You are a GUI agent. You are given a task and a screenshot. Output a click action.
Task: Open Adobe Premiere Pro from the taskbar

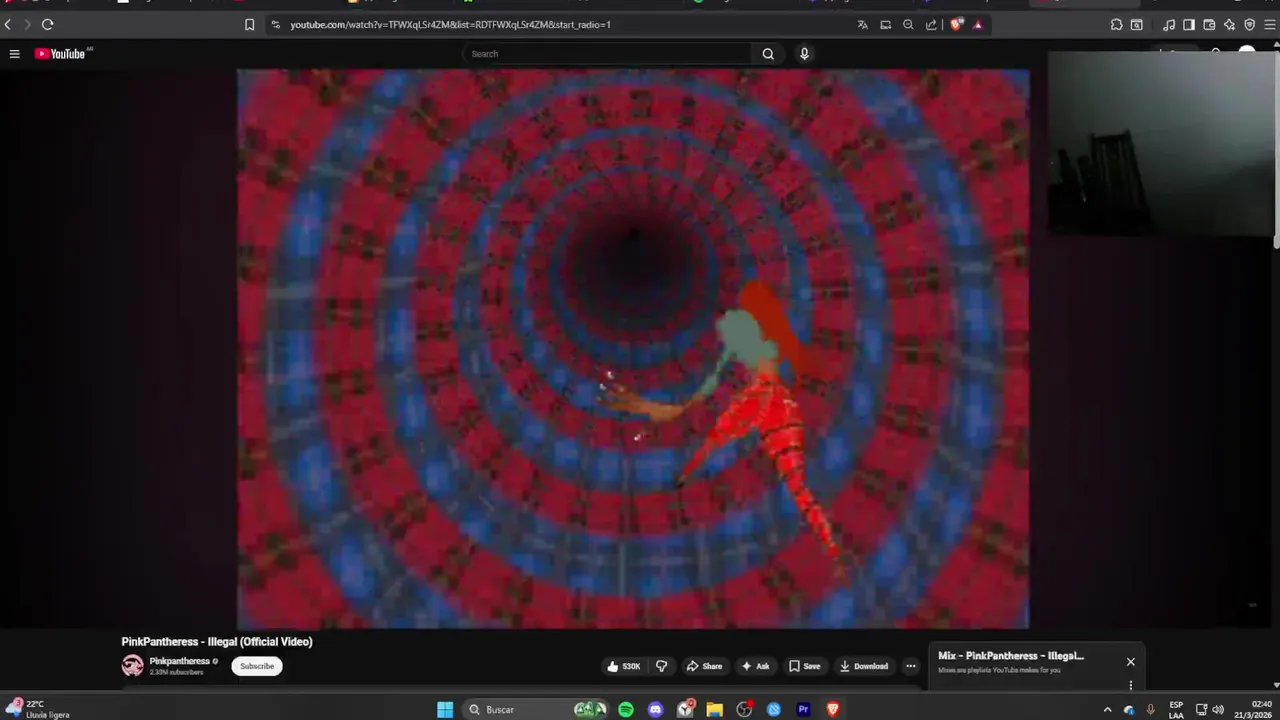pyautogui.click(x=803, y=710)
